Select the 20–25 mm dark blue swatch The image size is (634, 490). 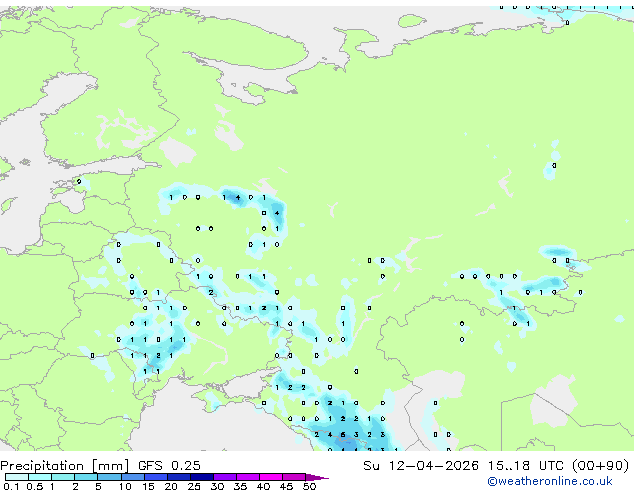[x=178, y=477]
